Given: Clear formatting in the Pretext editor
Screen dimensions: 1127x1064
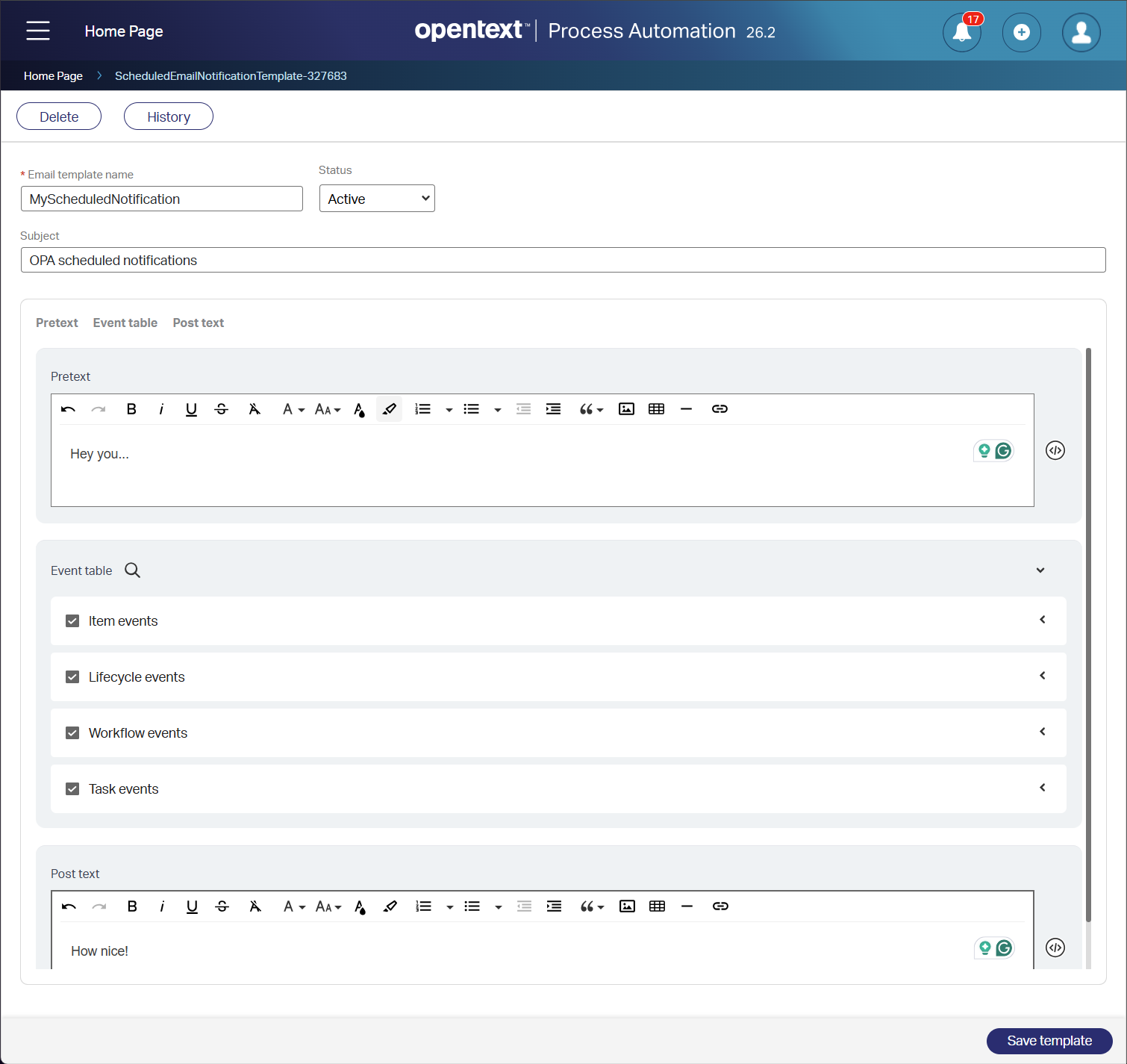Looking at the screenshot, I should [255, 409].
